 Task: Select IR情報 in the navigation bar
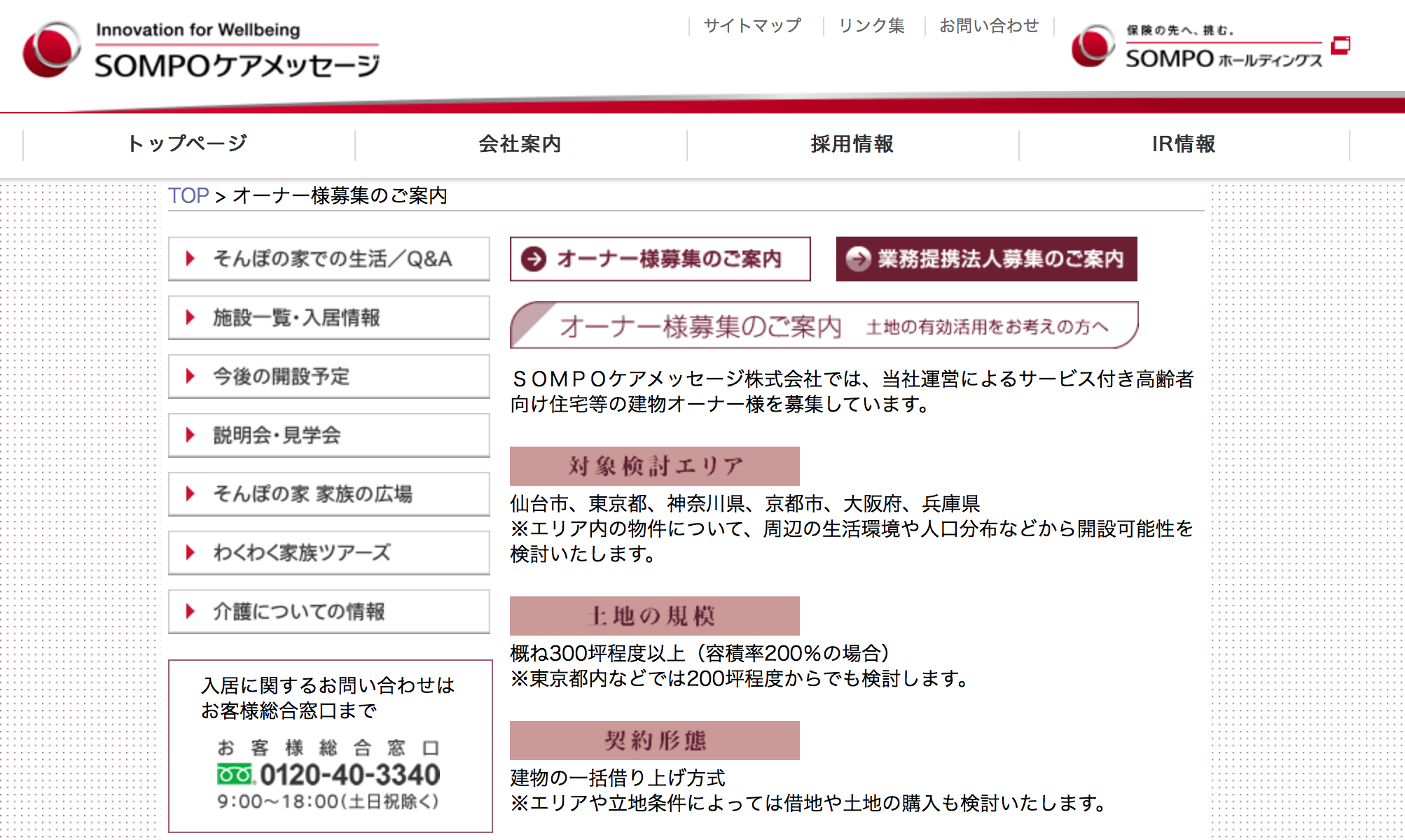coord(1184,144)
